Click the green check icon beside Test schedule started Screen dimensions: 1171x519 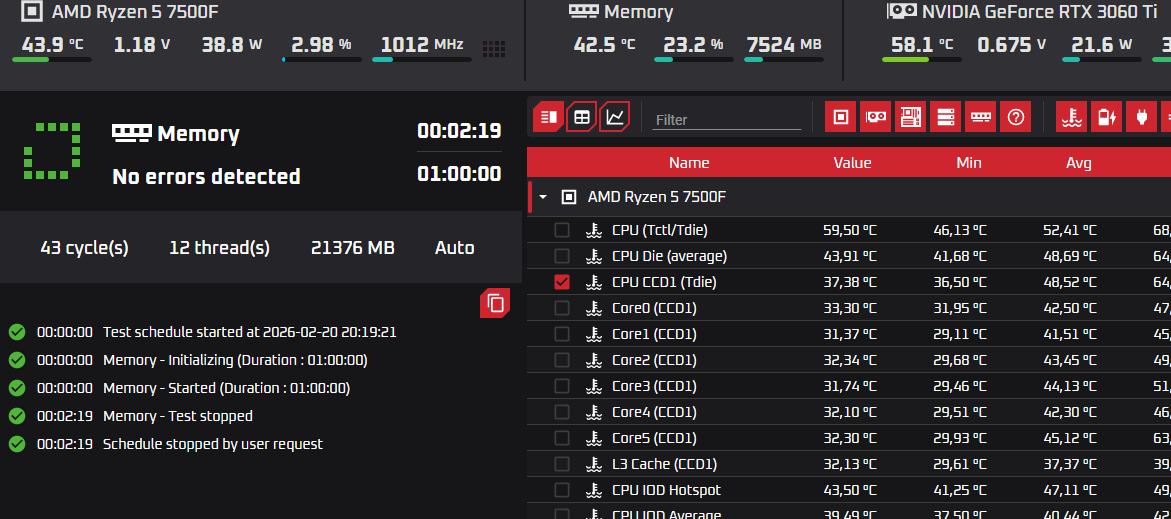click(17, 332)
